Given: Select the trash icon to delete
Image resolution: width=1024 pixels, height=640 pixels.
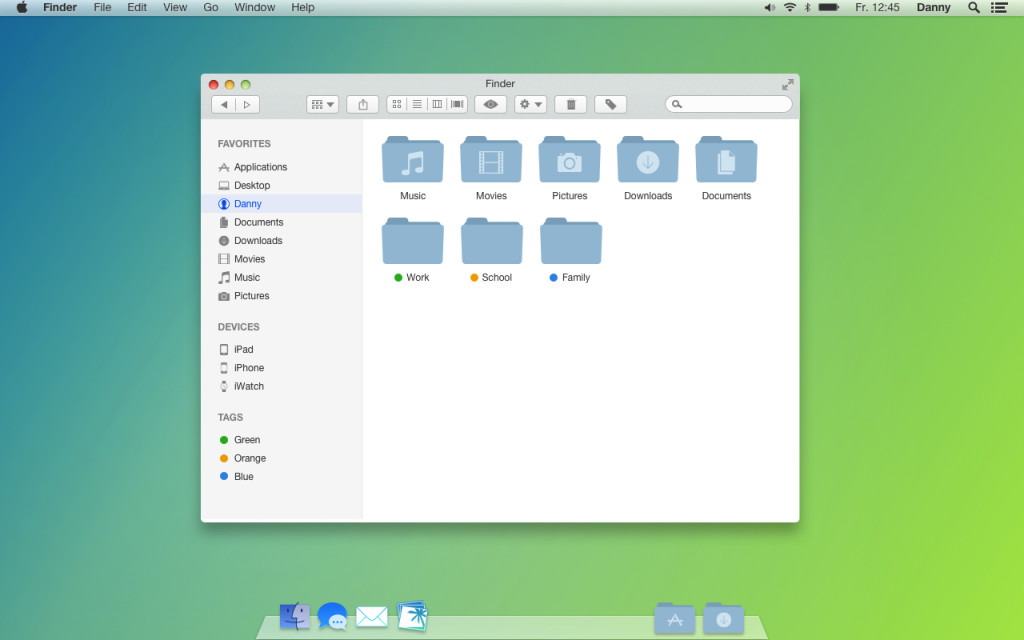Looking at the screenshot, I should [x=570, y=104].
